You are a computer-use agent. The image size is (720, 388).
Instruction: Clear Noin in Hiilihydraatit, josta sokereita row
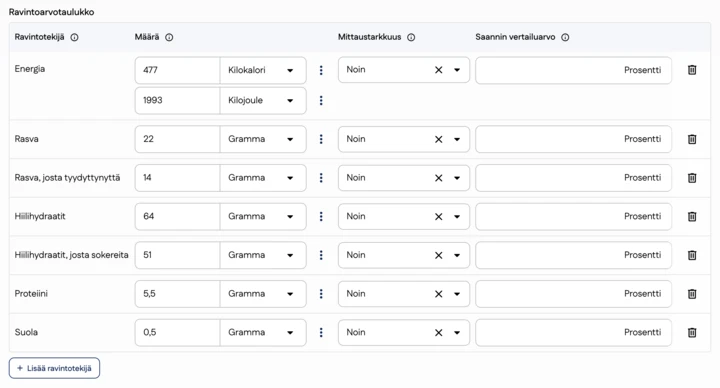click(x=439, y=255)
